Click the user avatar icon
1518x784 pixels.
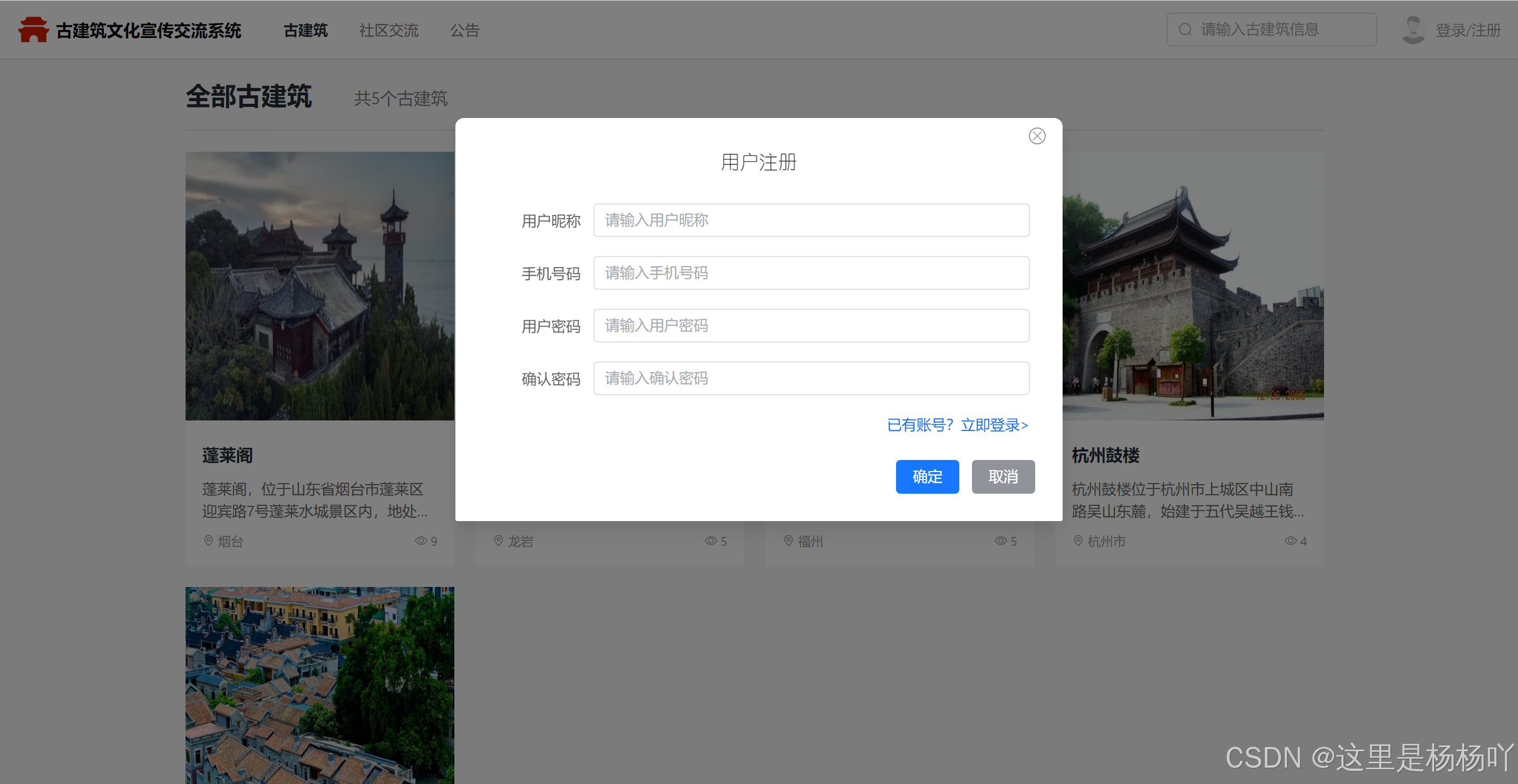[1413, 30]
